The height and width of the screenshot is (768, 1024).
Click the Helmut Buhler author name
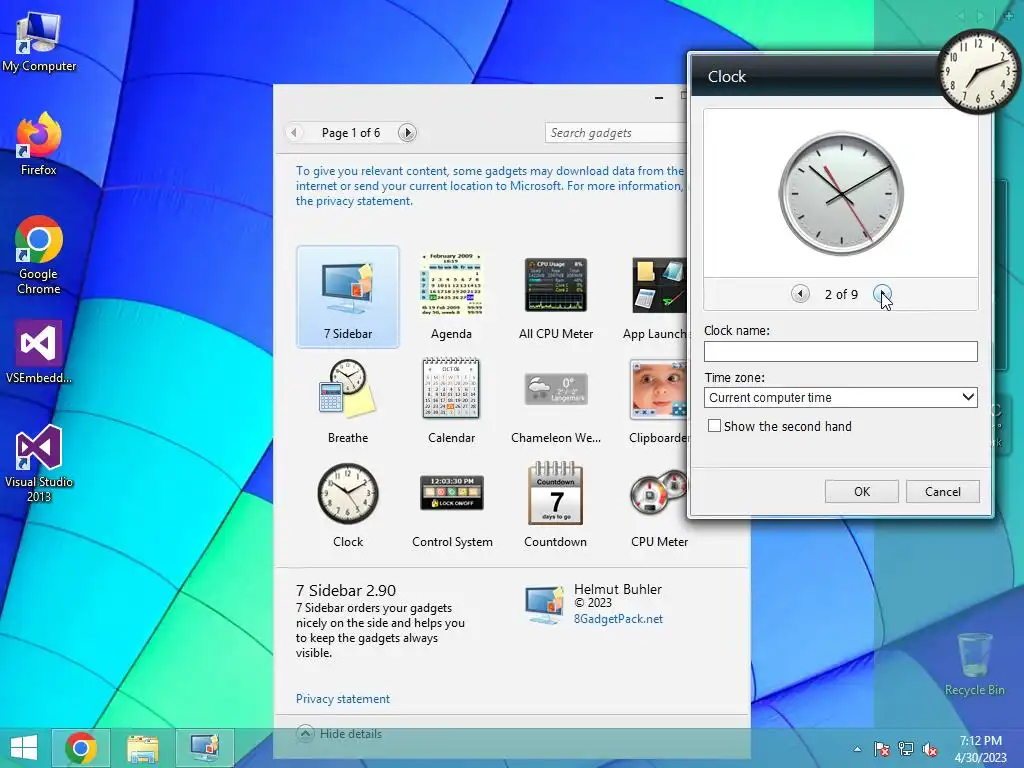point(618,589)
